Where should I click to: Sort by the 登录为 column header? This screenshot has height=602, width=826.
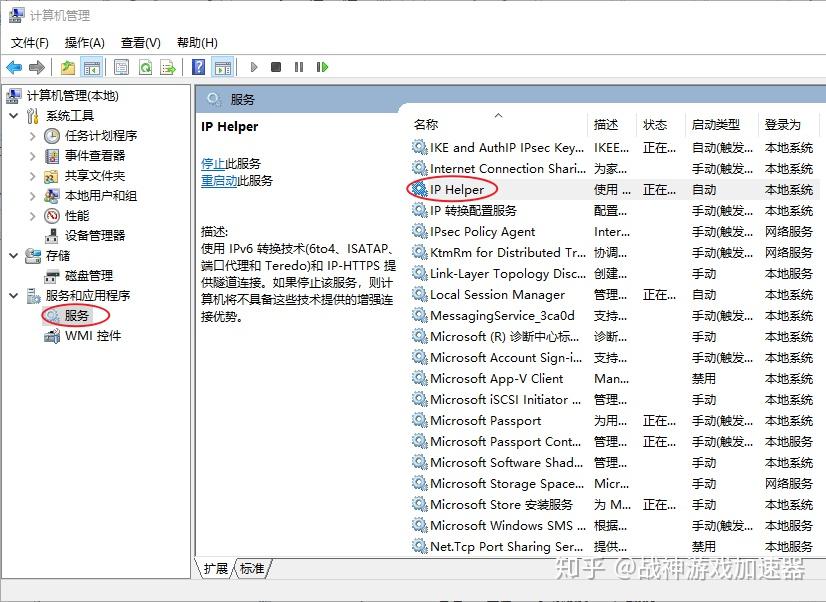coord(787,124)
